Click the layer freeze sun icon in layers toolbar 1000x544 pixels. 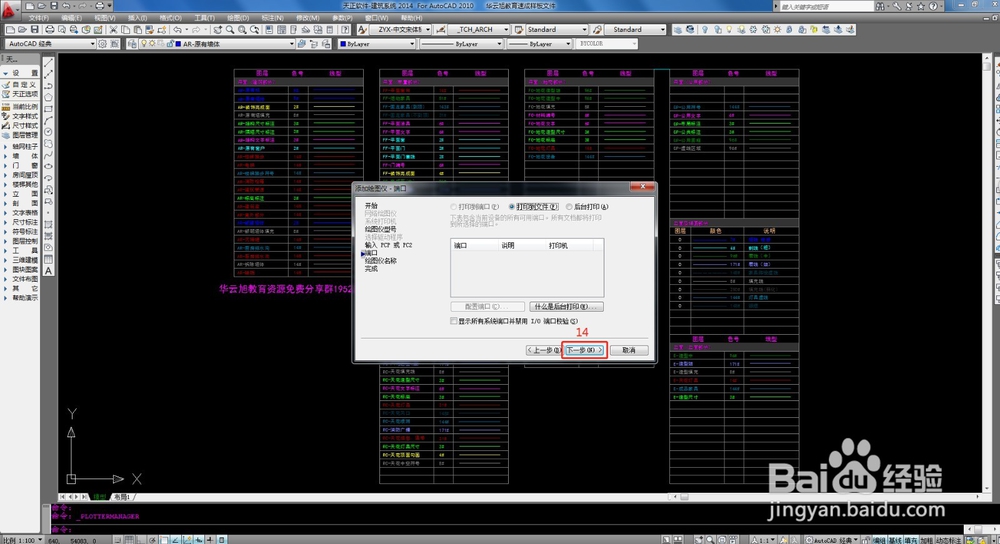click(x=152, y=44)
